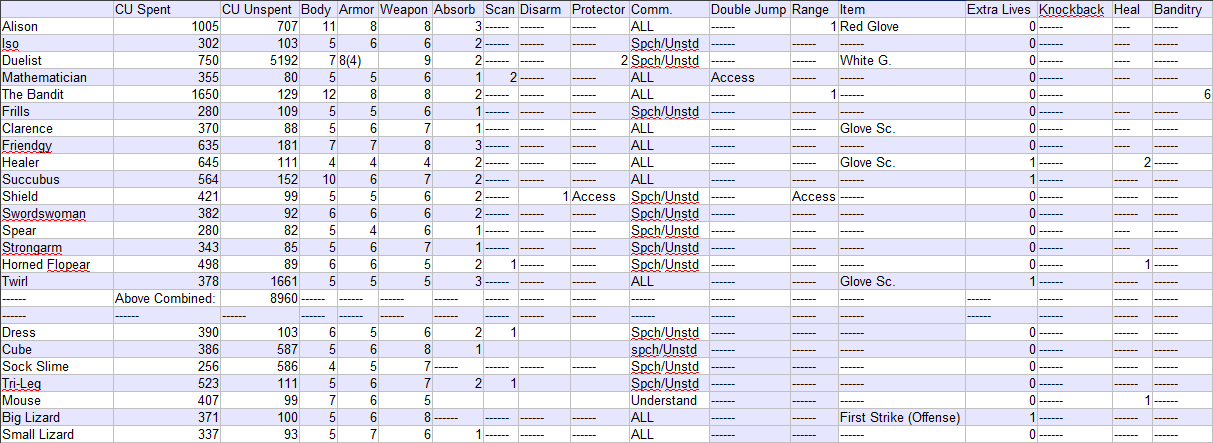Click the lowercase "spch/Unstd" cell for Cube
This screenshot has height=443, width=1213.
point(668,349)
